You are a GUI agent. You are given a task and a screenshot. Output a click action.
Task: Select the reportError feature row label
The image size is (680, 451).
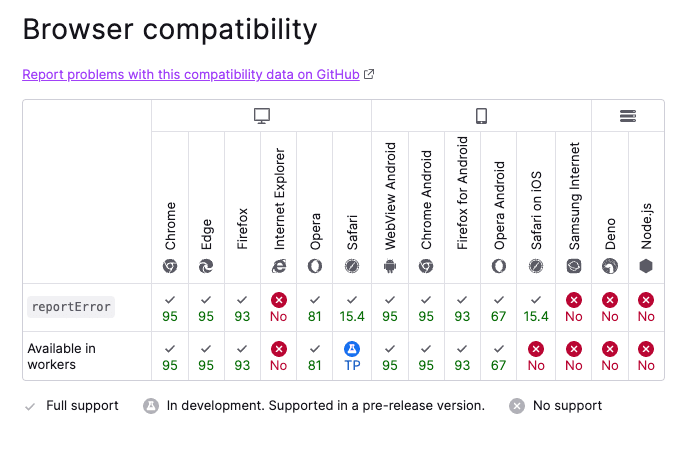click(70, 307)
